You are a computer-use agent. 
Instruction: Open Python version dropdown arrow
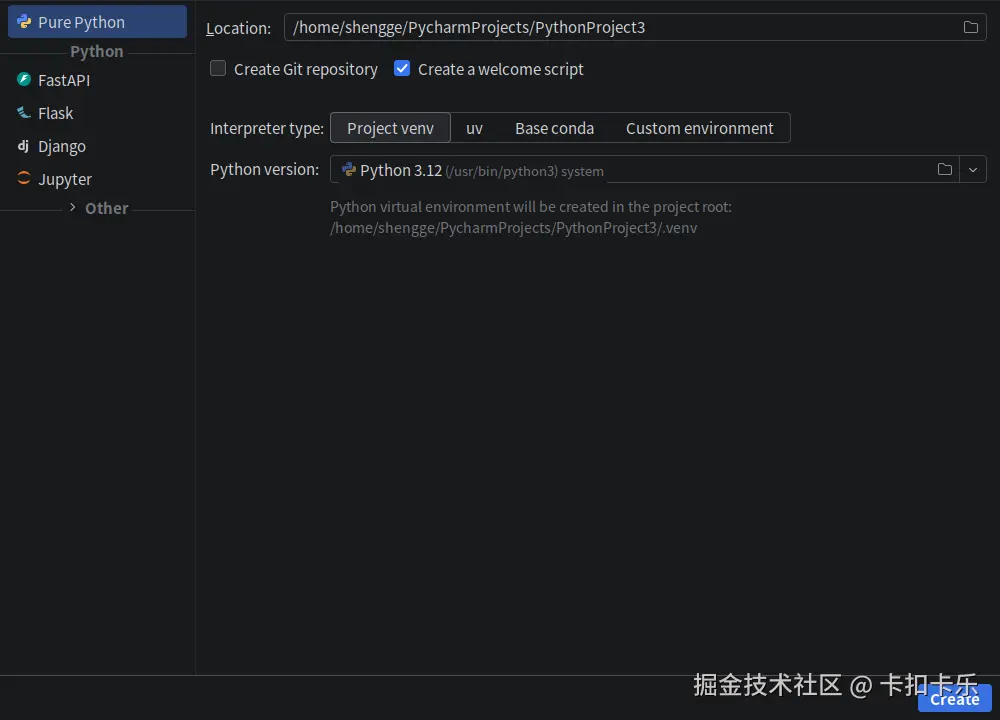point(973,170)
